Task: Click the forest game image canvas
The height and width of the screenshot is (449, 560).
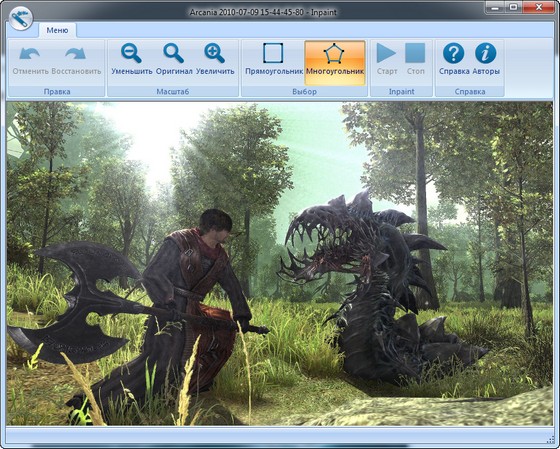Action: (279, 264)
